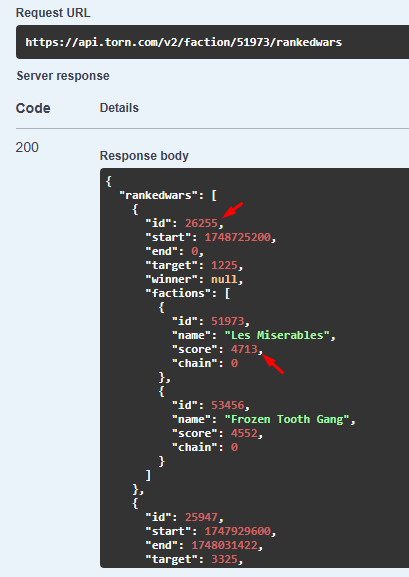Click the request URL text box
This screenshot has height=577, width=409.
(212, 42)
